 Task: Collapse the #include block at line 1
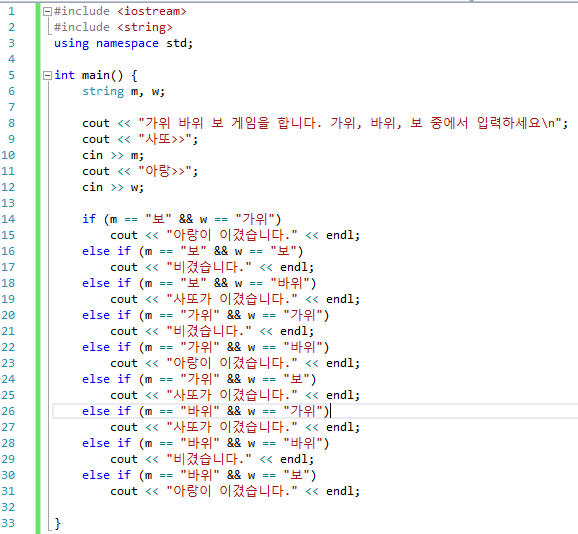coord(47,11)
